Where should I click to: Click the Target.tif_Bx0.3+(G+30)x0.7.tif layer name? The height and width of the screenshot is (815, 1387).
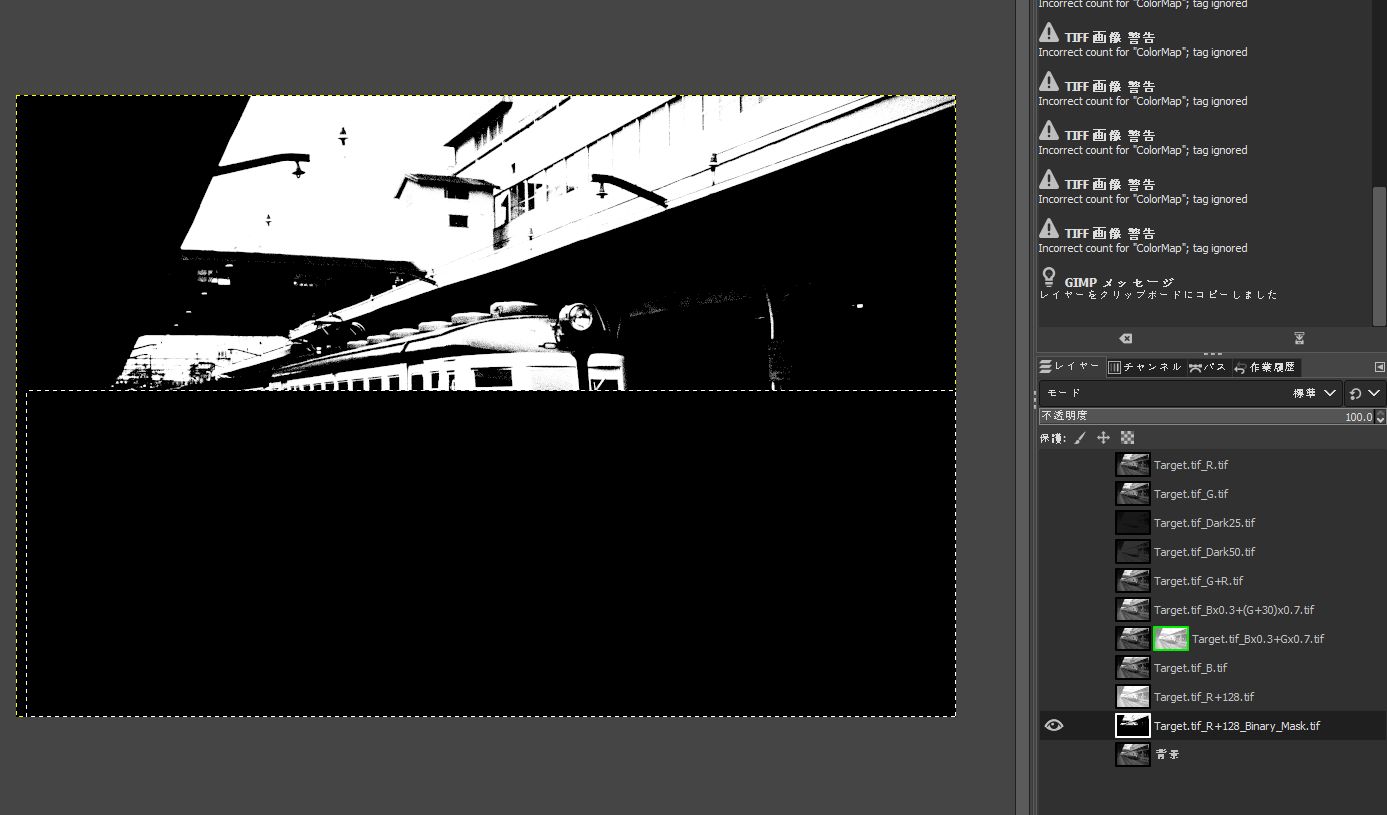pos(1234,610)
